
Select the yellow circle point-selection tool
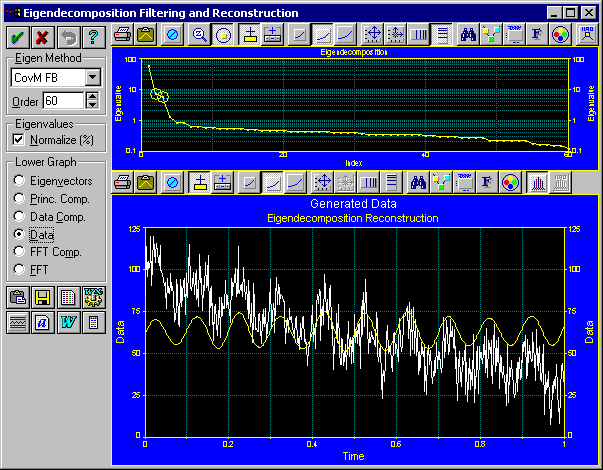point(223,35)
